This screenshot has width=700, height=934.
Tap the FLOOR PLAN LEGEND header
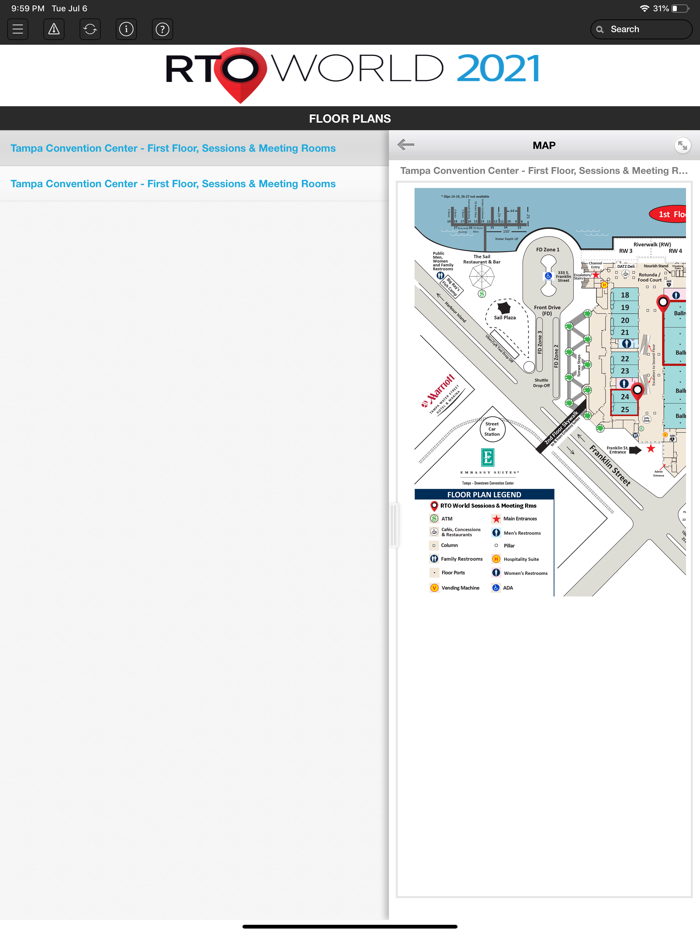point(484,494)
